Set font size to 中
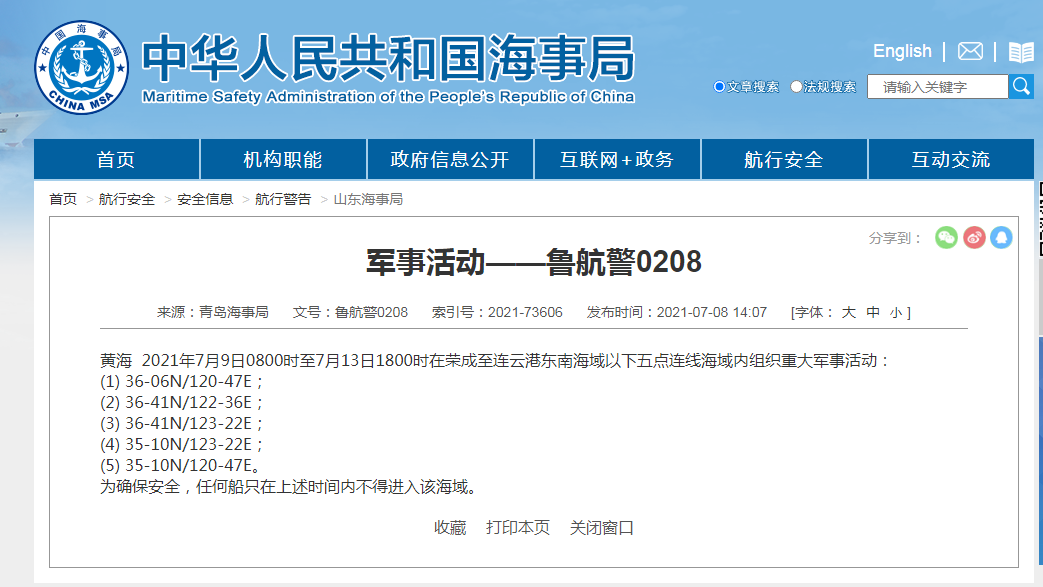The width and height of the screenshot is (1043, 587). click(x=873, y=312)
